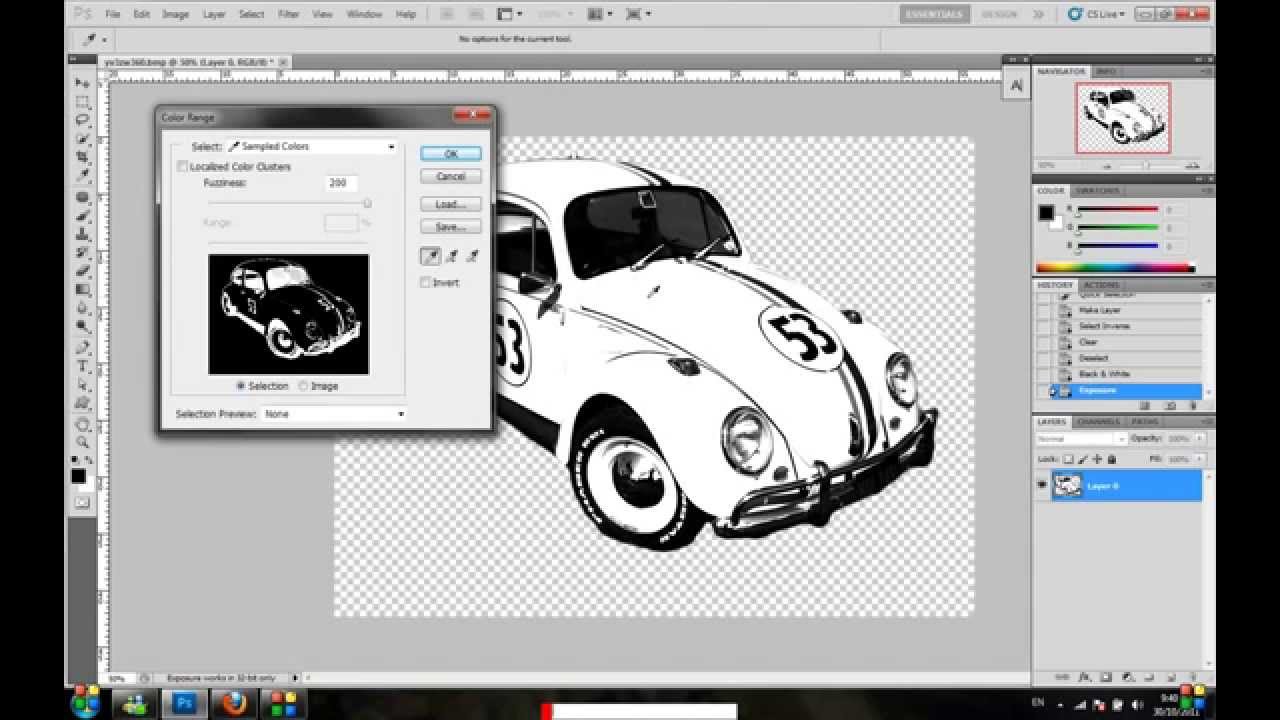1280x720 pixels.
Task: Click the Windows Start button
Action: [86, 702]
